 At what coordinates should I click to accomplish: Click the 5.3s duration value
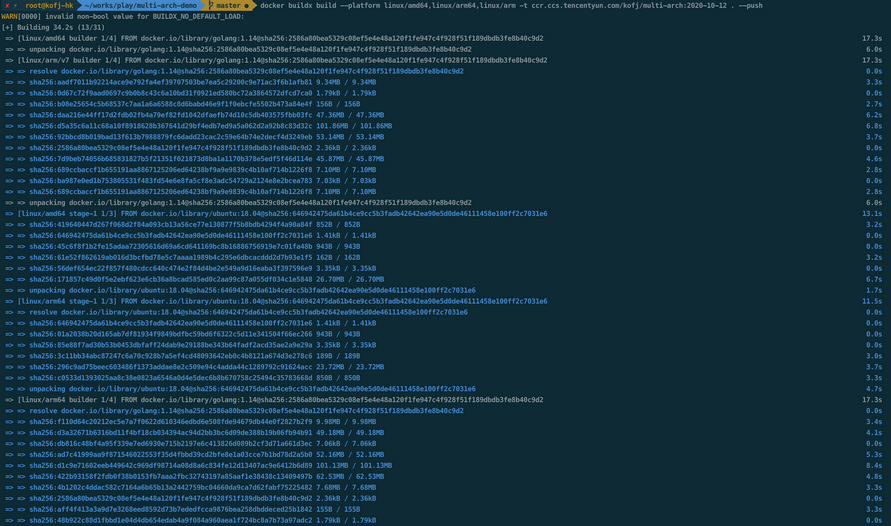point(874,454)
